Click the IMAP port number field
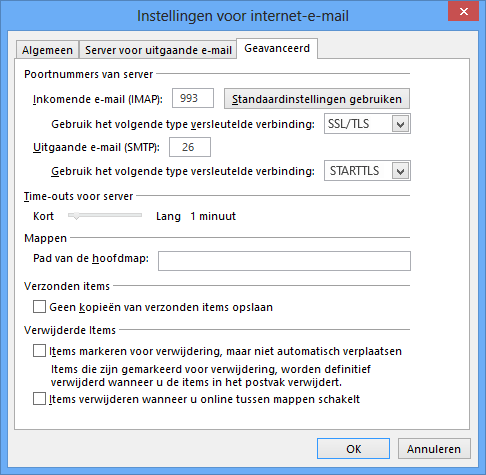 click(x=193, y=98)
